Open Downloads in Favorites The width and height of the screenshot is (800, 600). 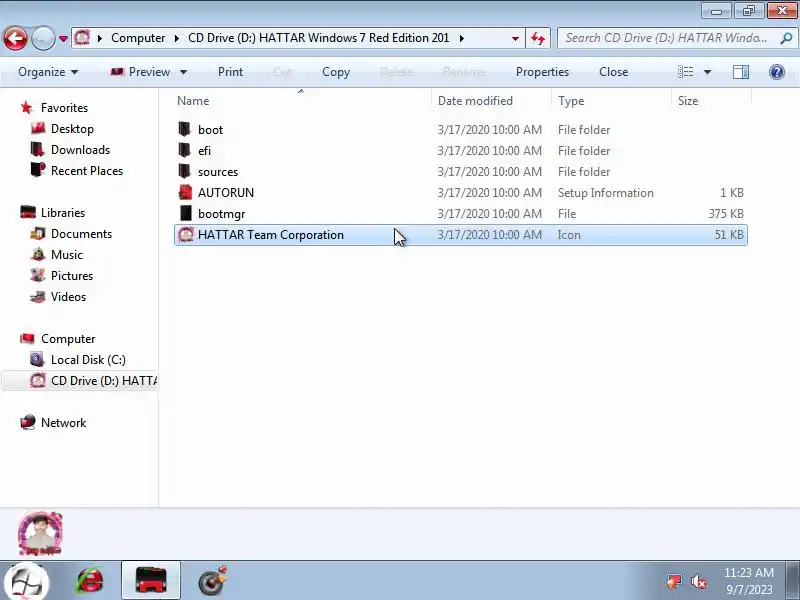[80, 149]
